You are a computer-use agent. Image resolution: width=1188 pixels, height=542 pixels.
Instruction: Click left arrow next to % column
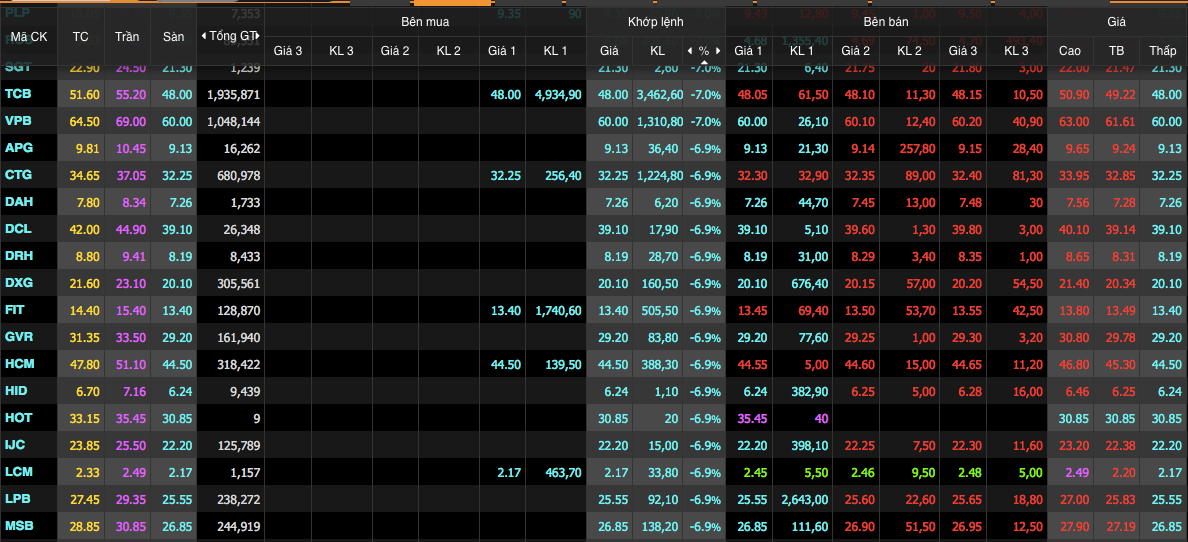[689, 50]
